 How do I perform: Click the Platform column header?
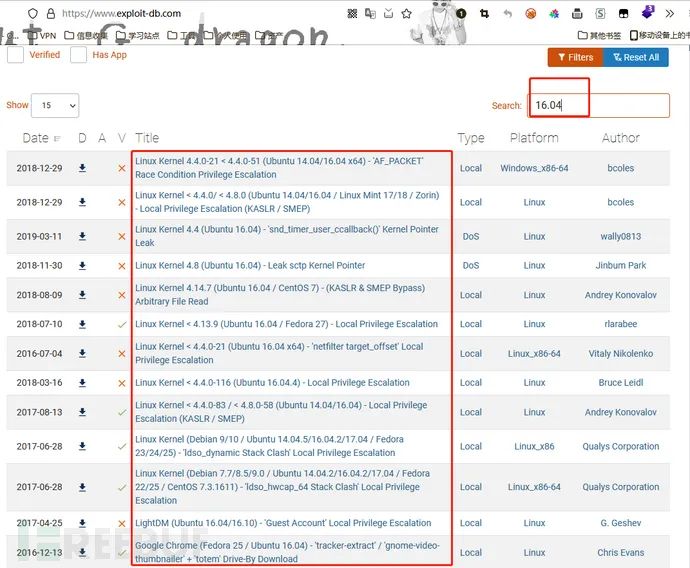click(x=534, y=138)
